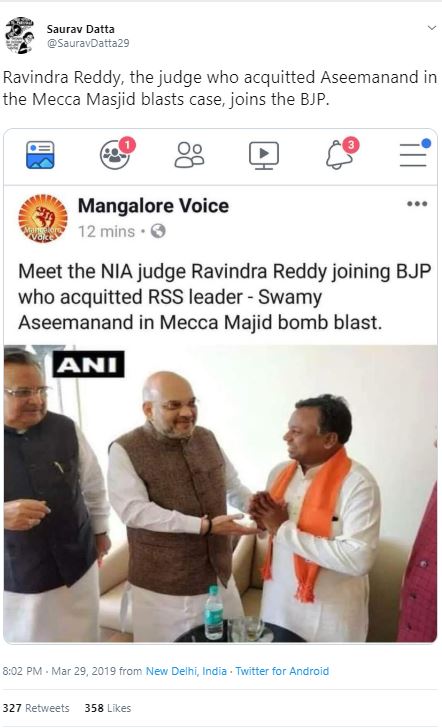Viewport: 442px width, 728px height.
Task: Expand the tweet options chevron
Action: tap(431, 28)
